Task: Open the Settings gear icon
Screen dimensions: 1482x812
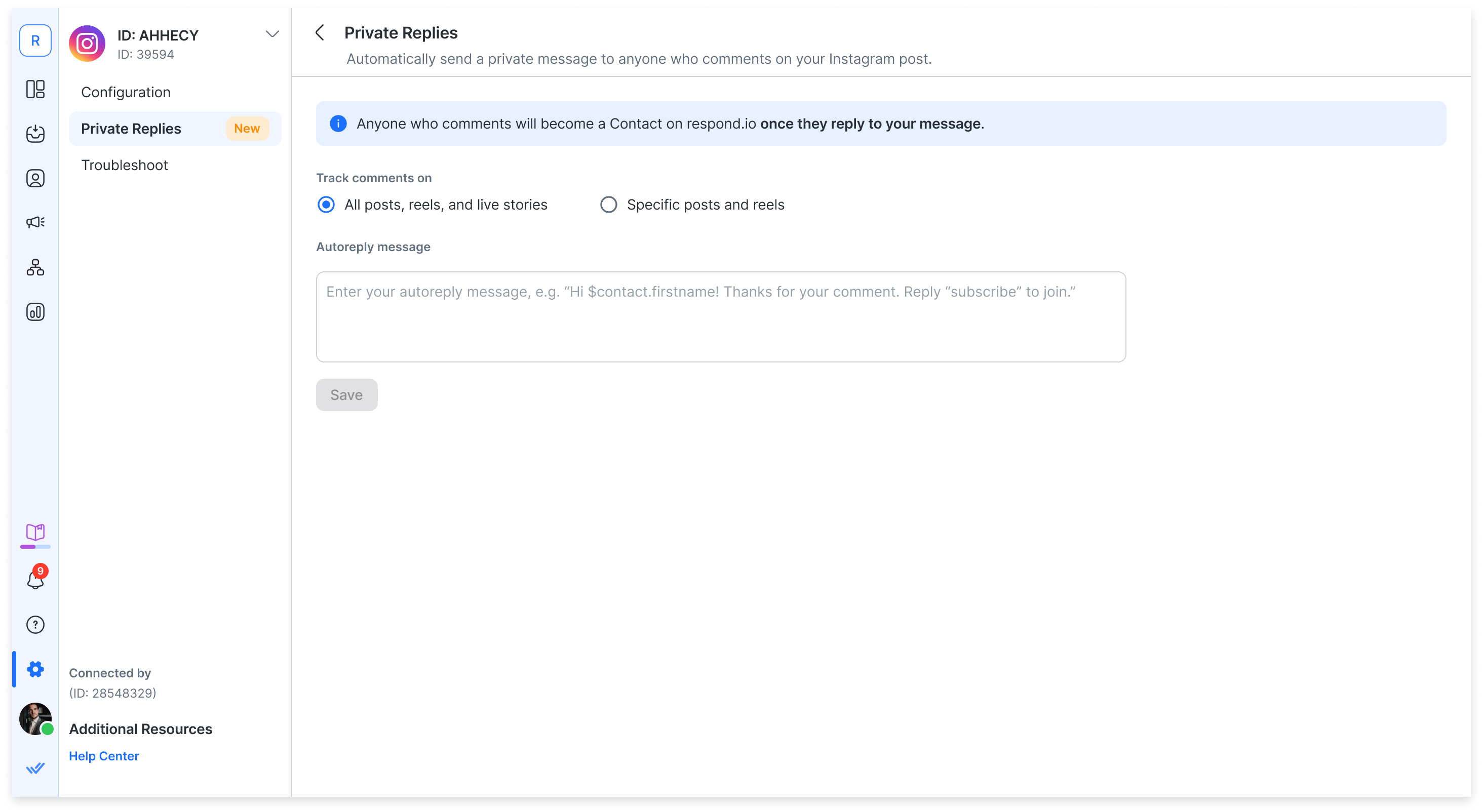Action: coord(35,669)
